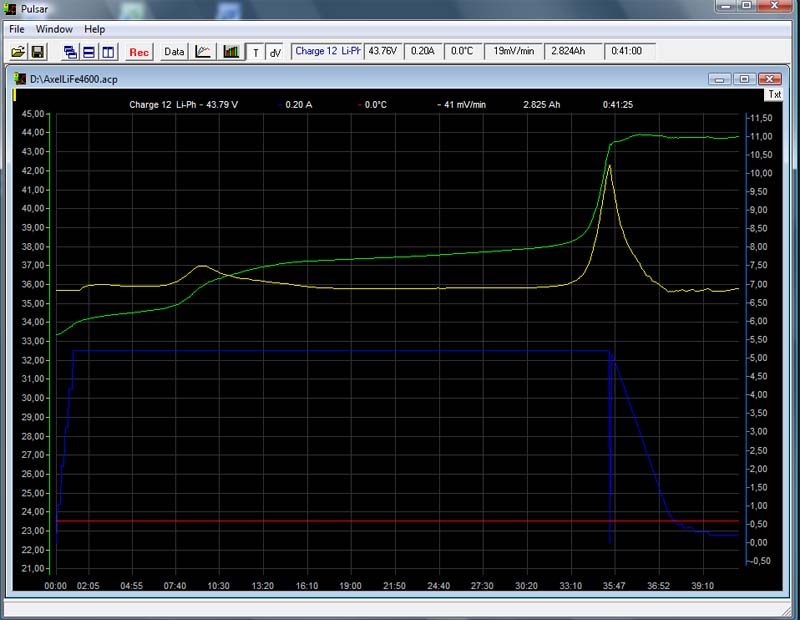Cascade windows using the overlapping windows icon
The height and width of the screenshot is (620, 800).
(70, 52)
